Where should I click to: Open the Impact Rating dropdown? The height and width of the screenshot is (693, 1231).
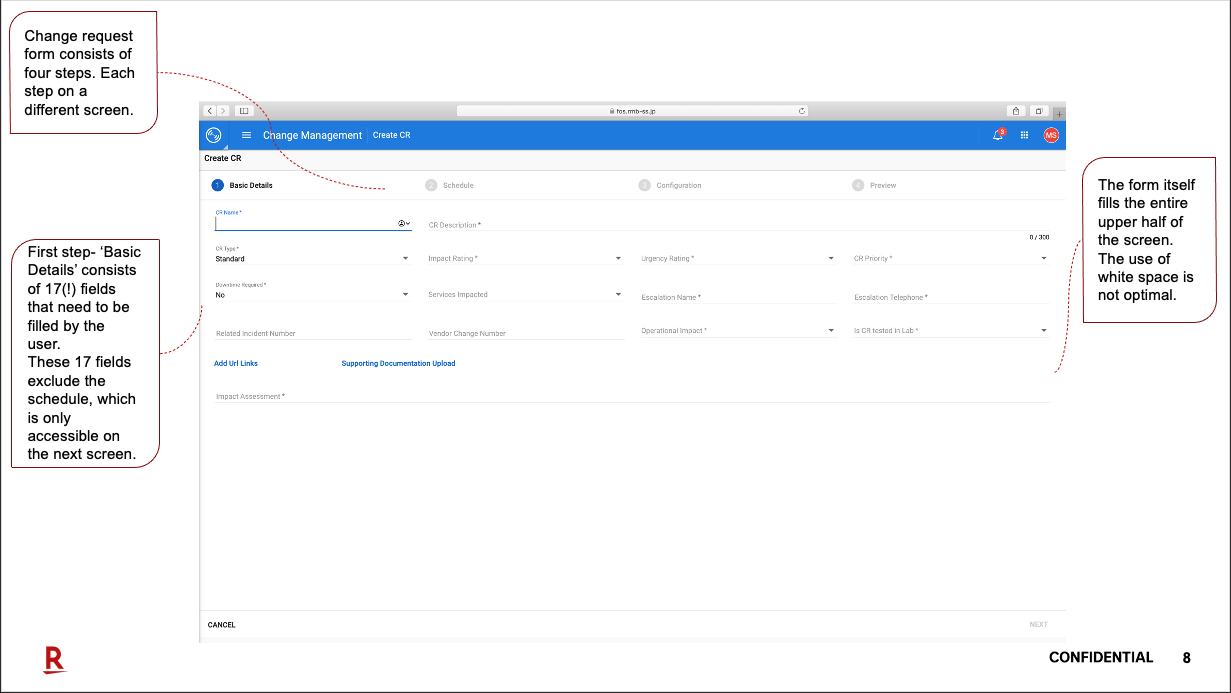[x=526, y=258]
